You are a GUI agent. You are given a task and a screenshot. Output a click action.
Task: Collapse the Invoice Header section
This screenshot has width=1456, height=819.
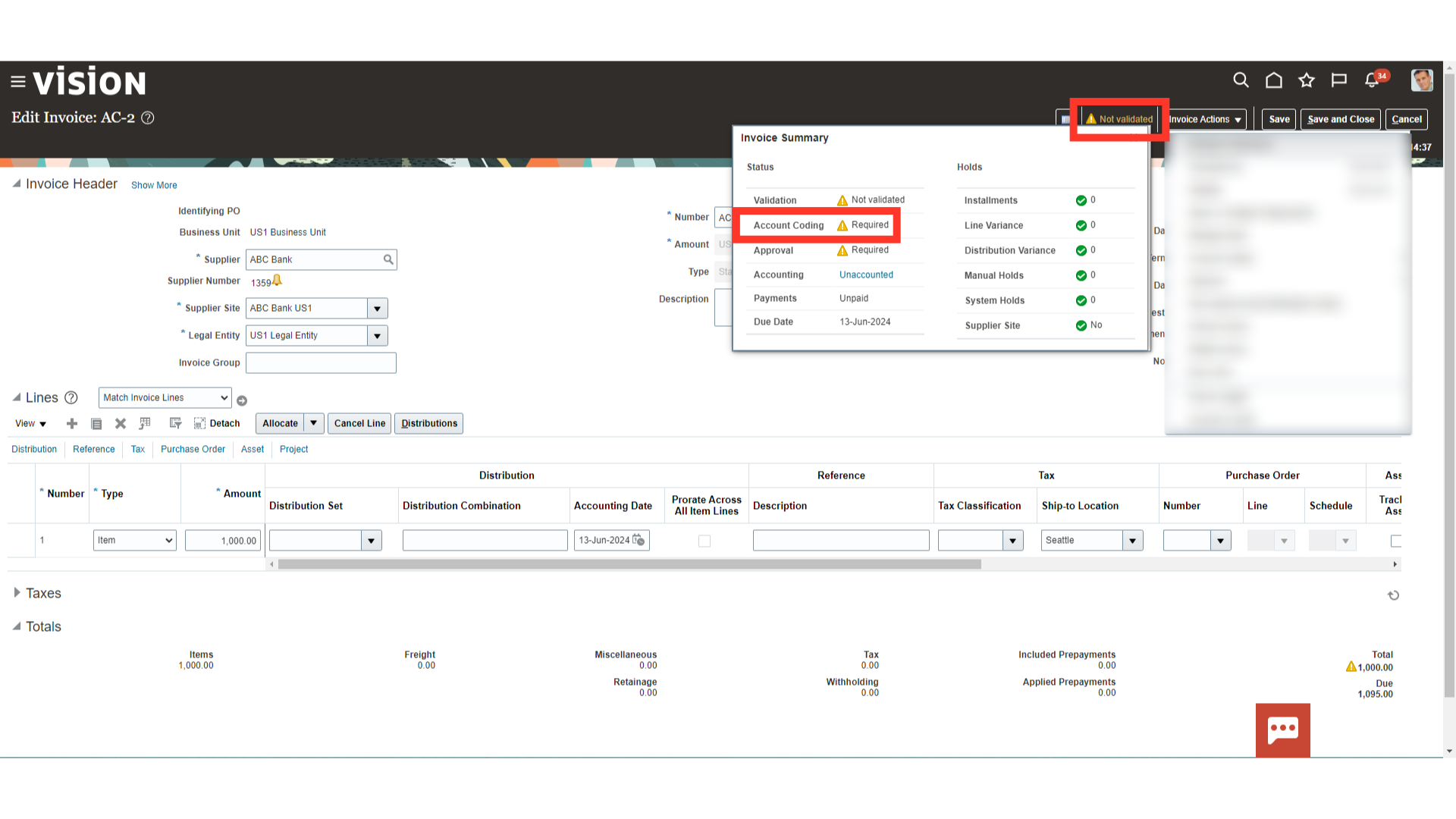point(16,184)
